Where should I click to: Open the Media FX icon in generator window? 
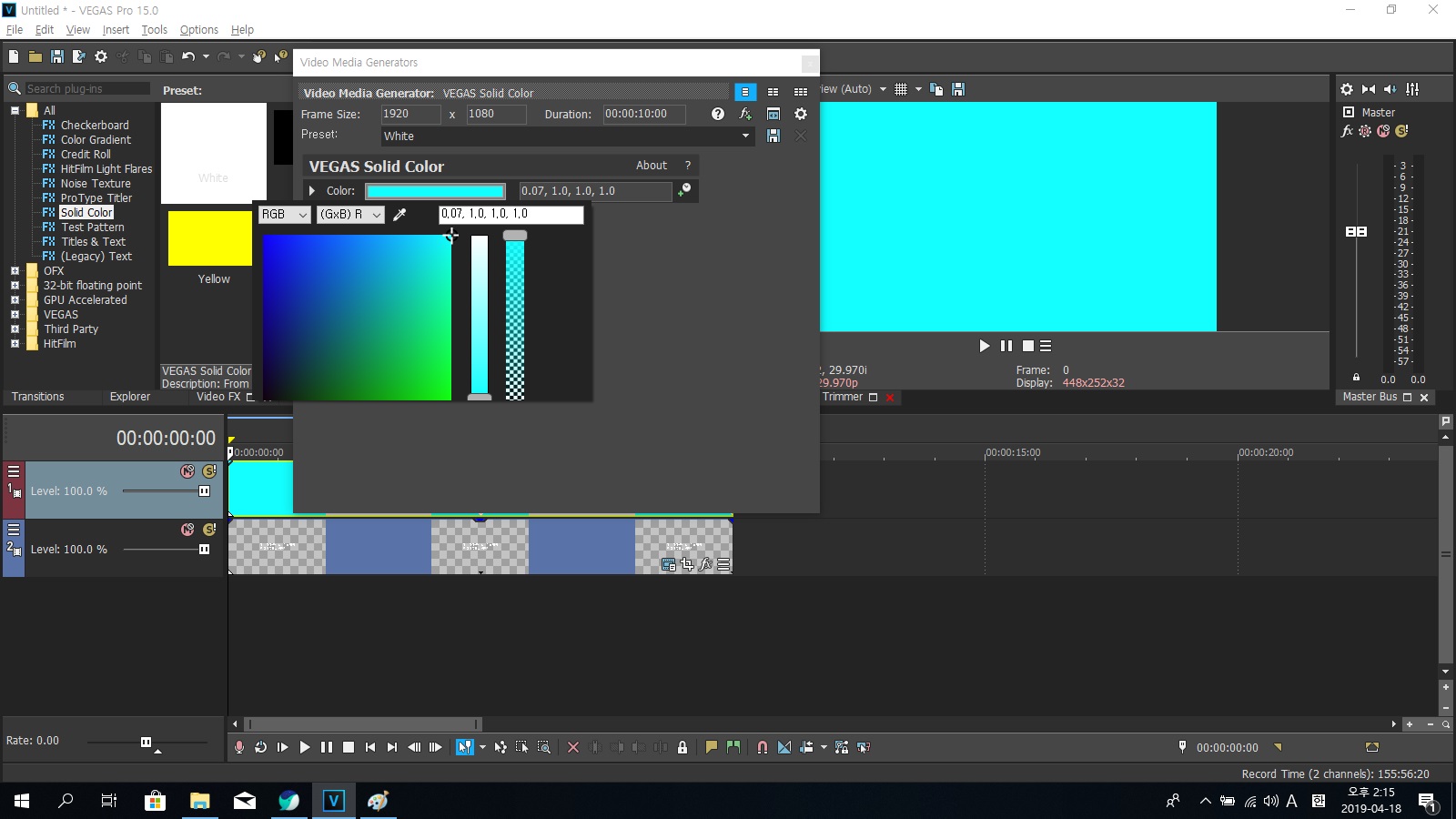coord(745,114)
